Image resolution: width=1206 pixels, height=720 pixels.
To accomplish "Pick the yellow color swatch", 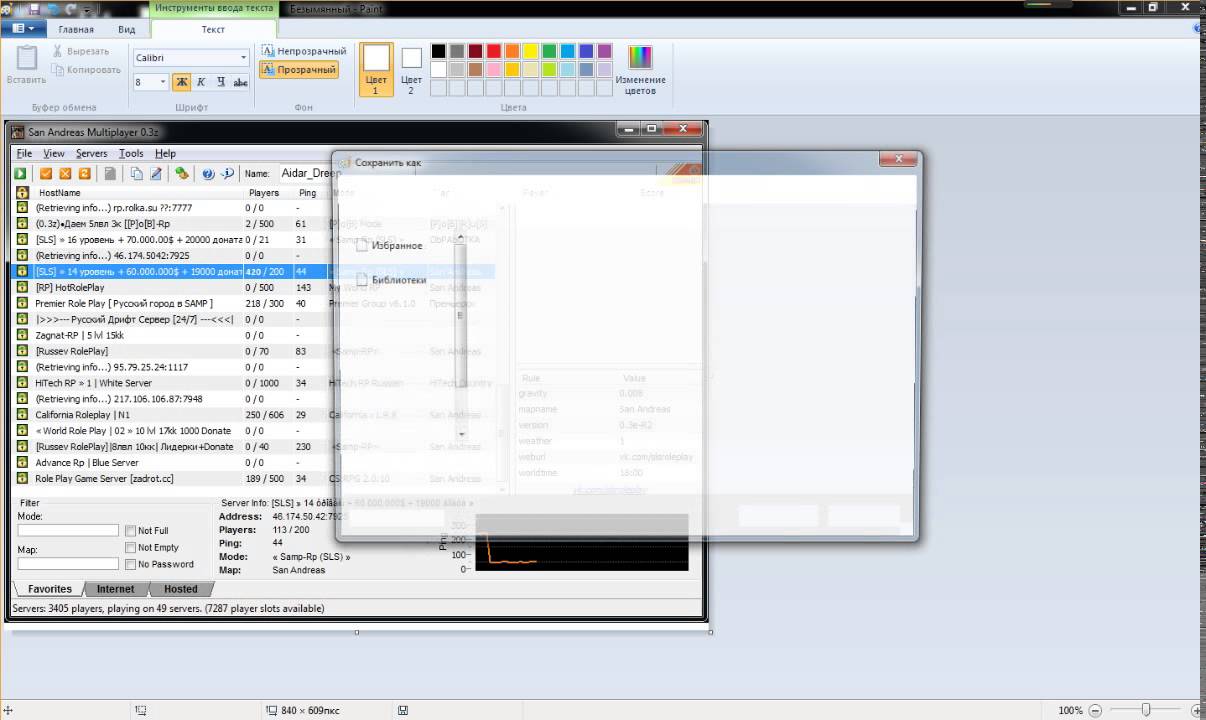I will point(530,51).
